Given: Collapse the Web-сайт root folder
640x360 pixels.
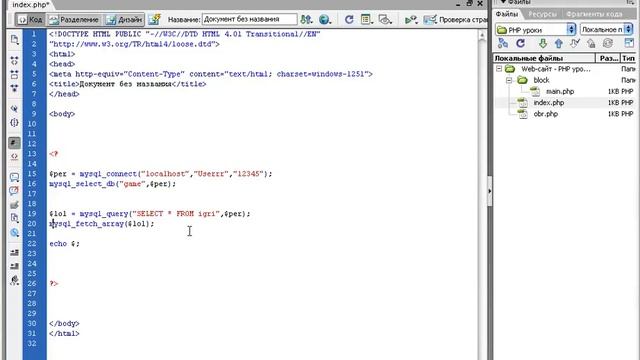Looking at the screenshot, I should [x=499, y=69].
